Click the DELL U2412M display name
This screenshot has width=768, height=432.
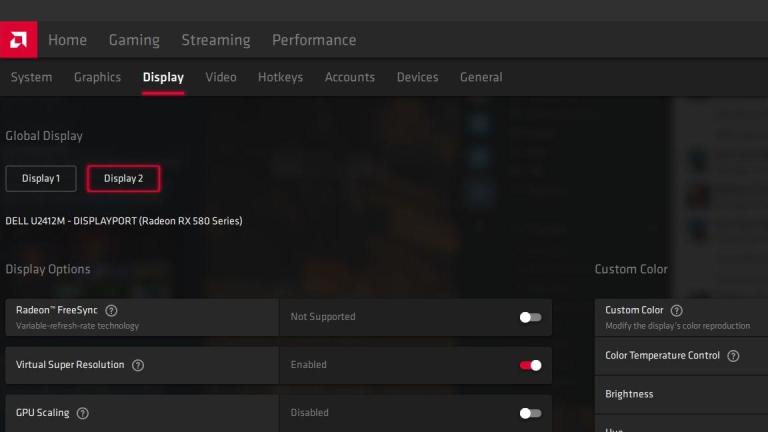pos(124,221)
